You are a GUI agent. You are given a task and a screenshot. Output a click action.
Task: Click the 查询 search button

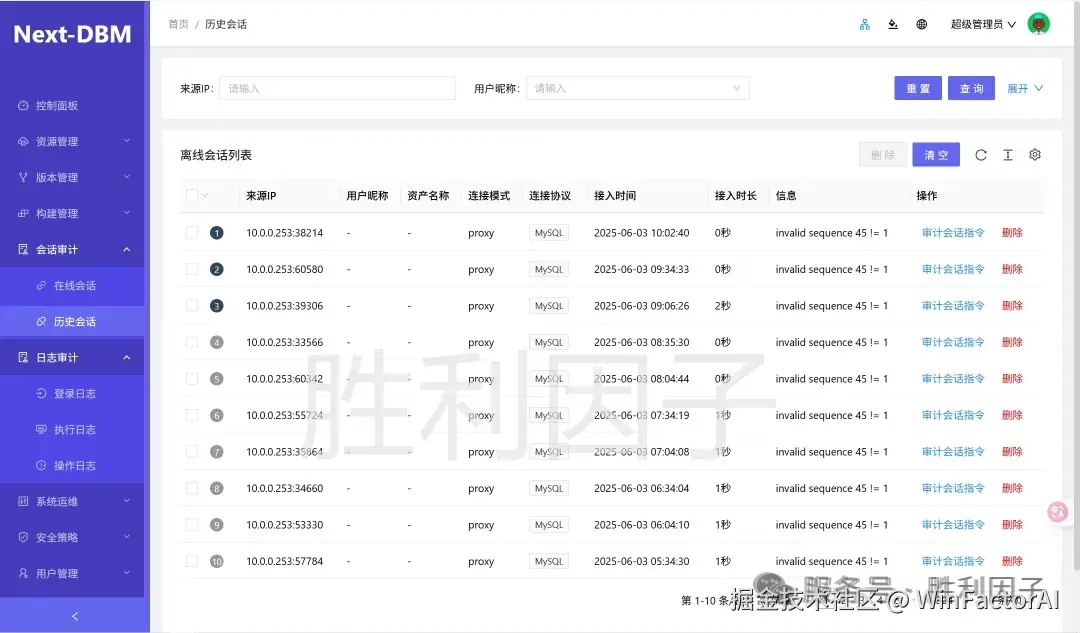coord(970,88)
